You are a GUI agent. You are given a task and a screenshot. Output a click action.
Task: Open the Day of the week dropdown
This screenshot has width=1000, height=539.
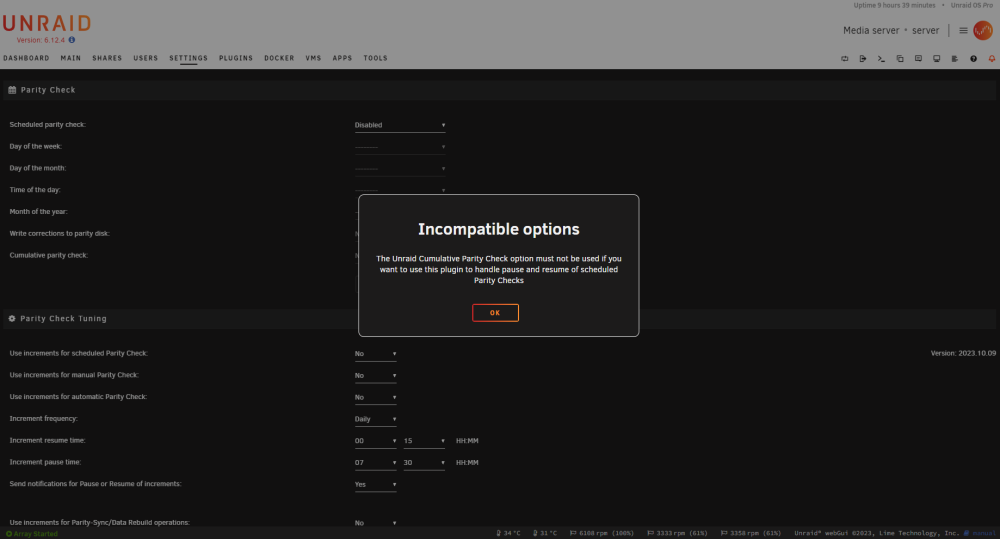(400, 147)
